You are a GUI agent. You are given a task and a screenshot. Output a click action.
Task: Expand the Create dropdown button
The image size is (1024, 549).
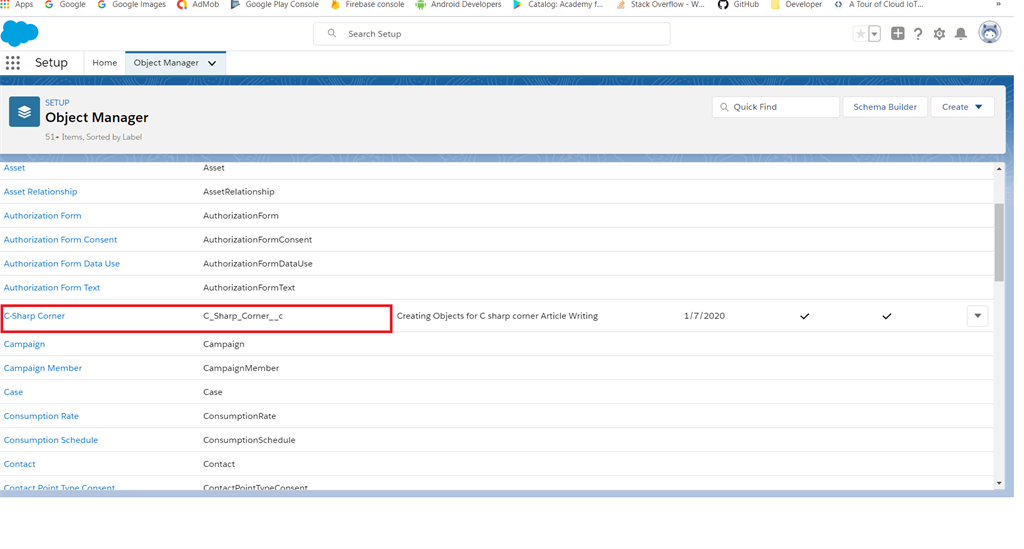pos(962,107)
